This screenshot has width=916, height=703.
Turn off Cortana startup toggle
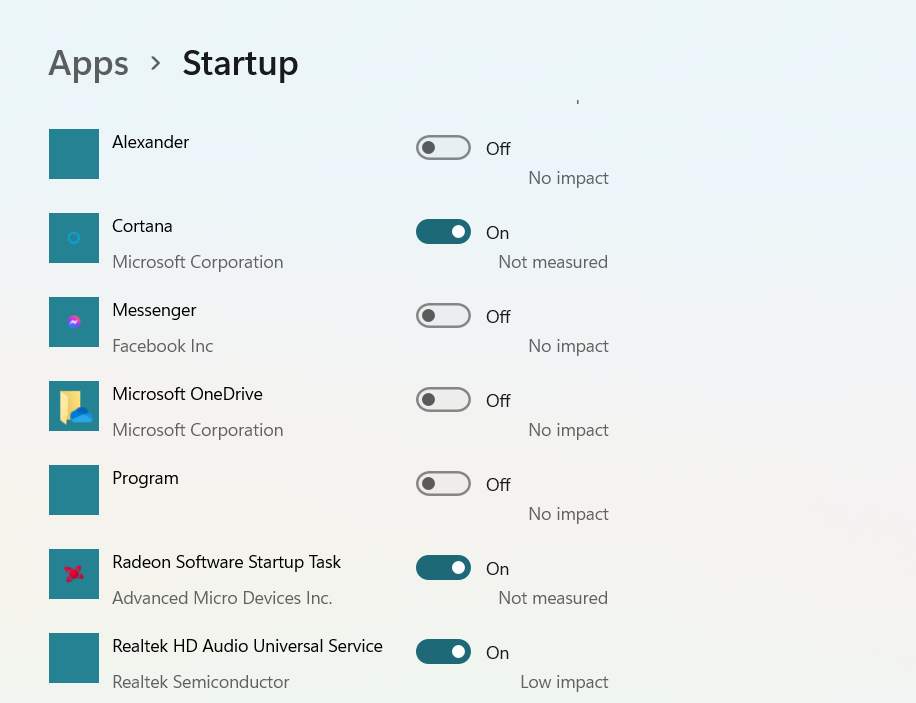443,232
